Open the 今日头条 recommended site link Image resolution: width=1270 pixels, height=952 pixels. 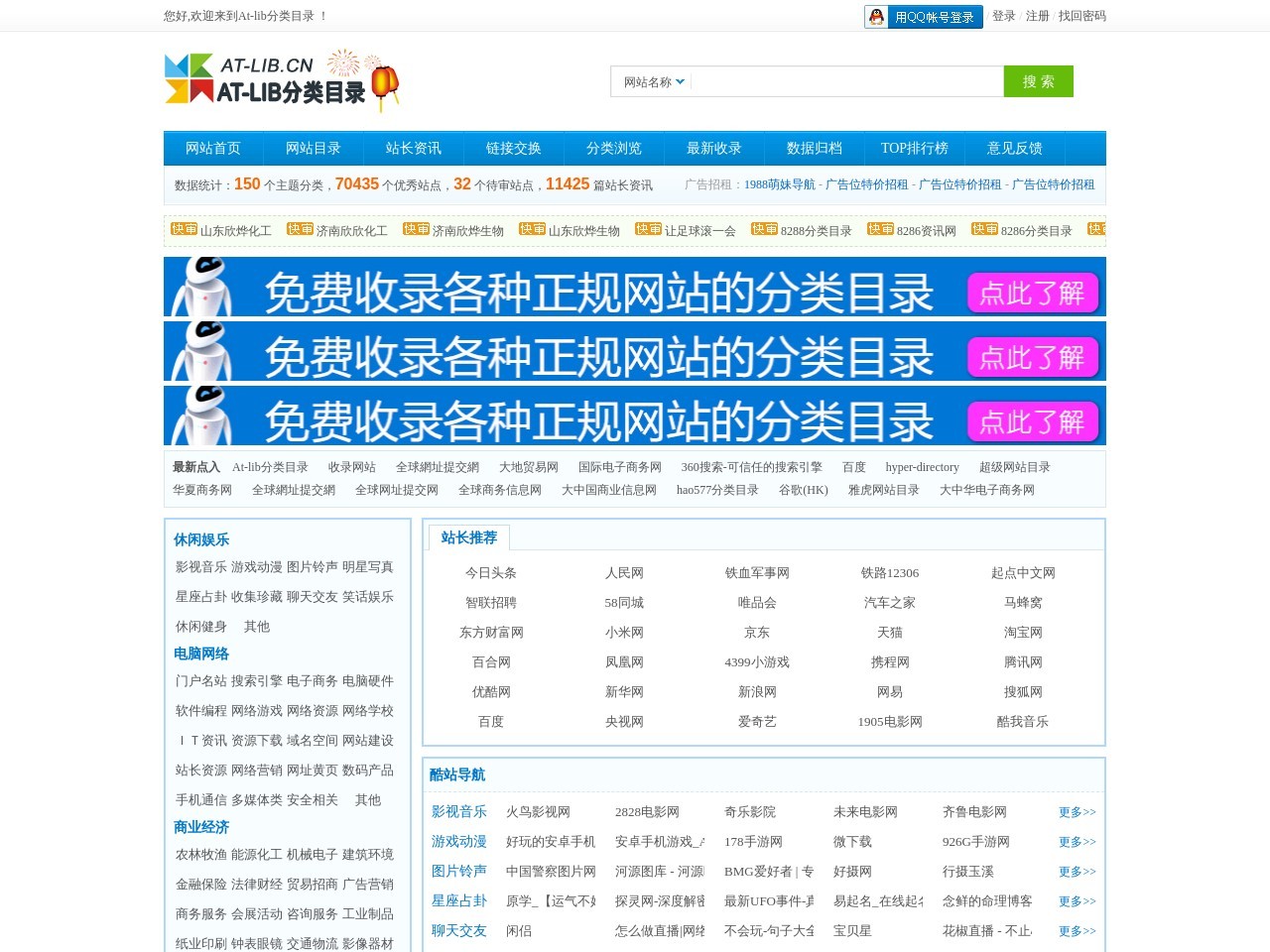491,573
